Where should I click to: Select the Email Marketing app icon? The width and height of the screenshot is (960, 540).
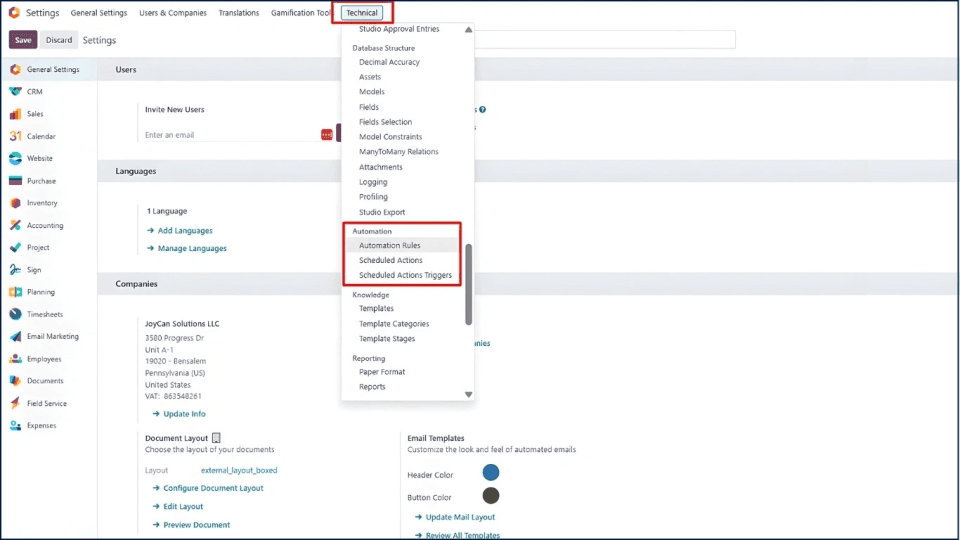tap(15, 336)
